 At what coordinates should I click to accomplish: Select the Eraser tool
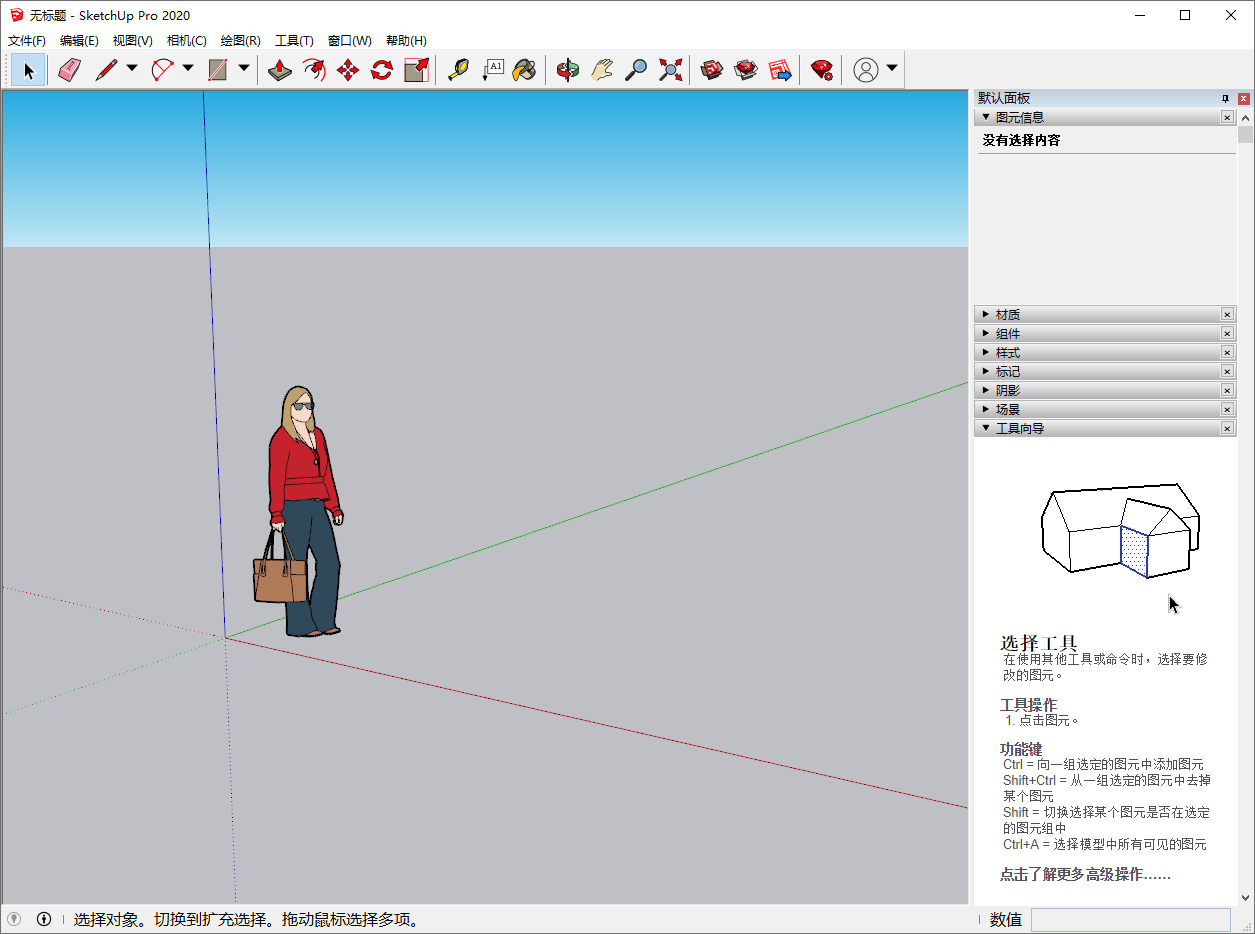coord(68,70)
